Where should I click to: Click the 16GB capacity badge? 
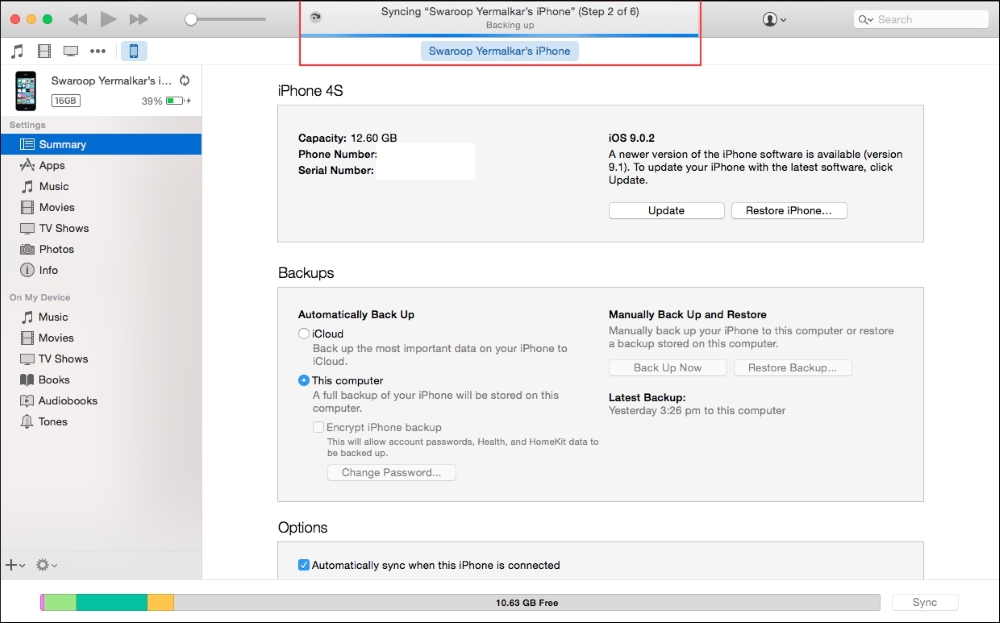[x=66, y=101]
